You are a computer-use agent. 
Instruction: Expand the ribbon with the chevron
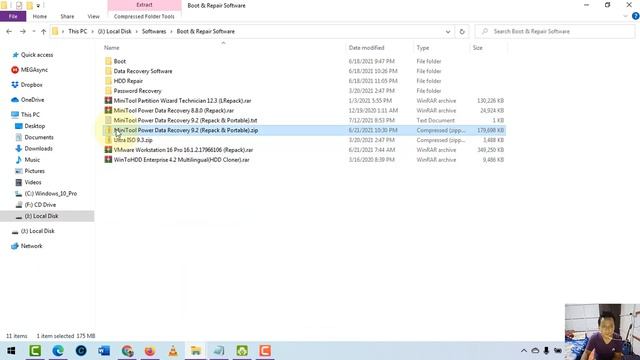tap(625, 16)
